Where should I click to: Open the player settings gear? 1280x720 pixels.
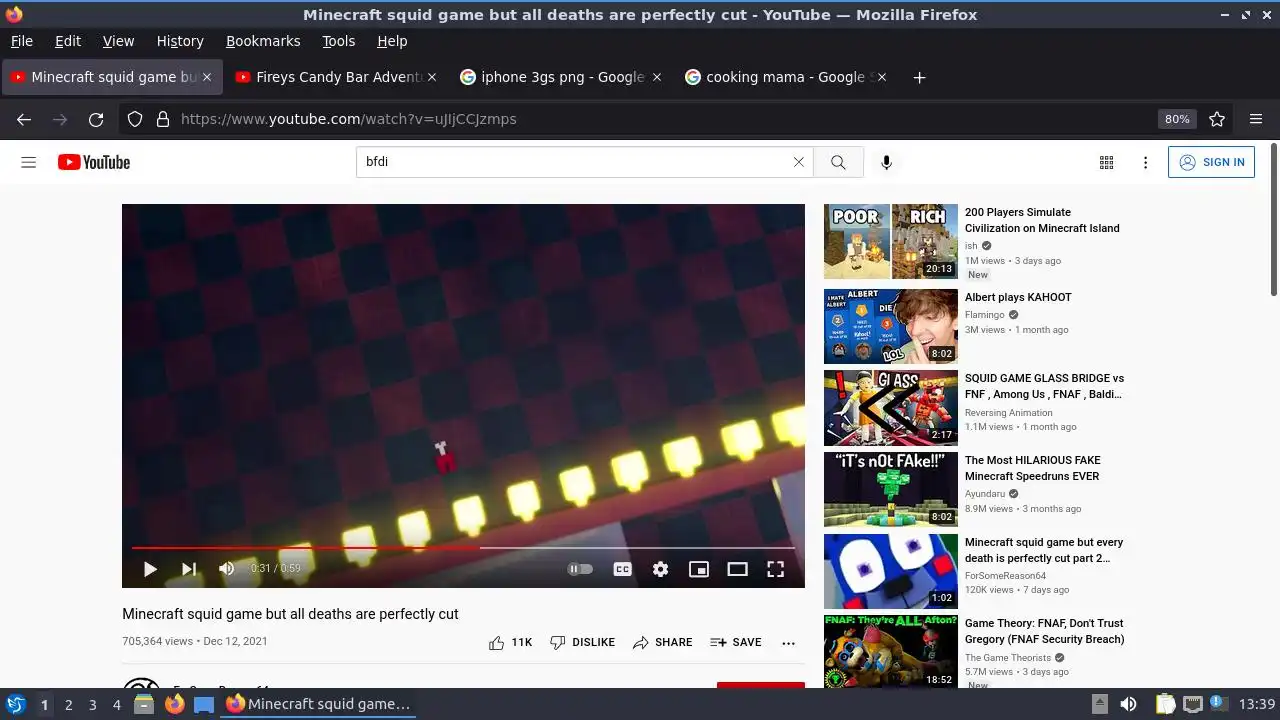tap(660, 569)
